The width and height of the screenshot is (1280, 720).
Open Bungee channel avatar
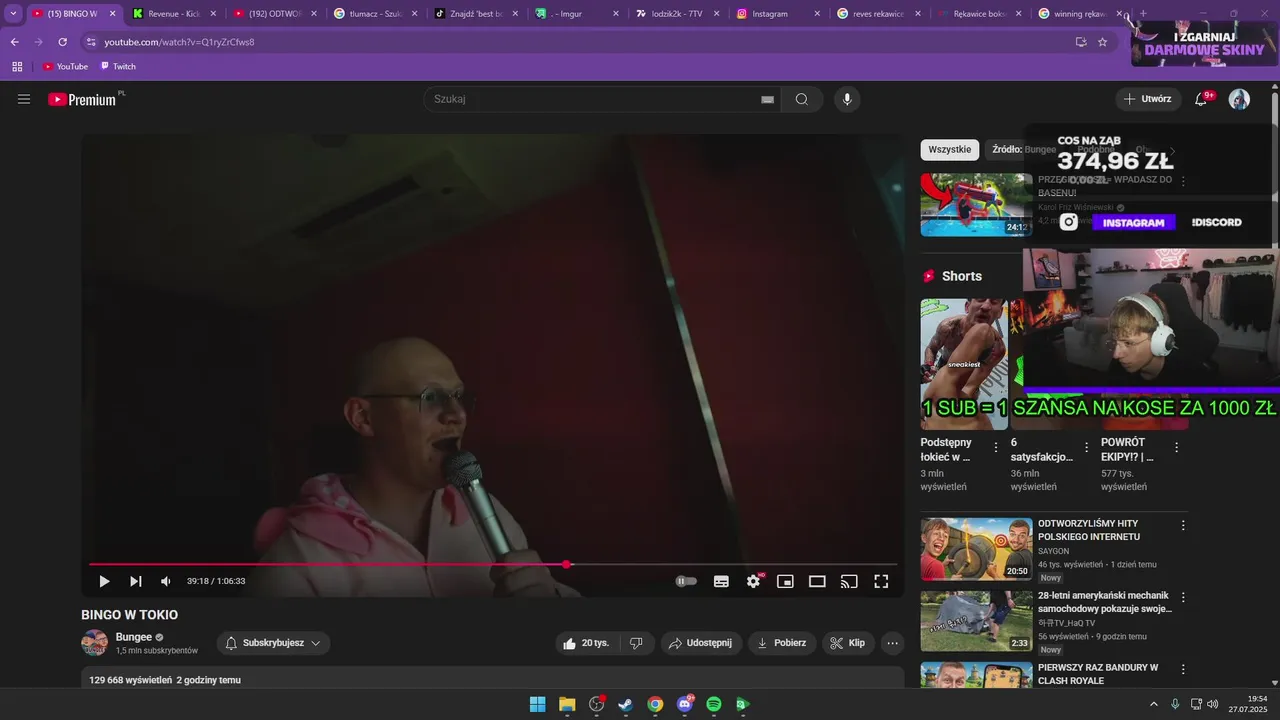click(94, 643)
